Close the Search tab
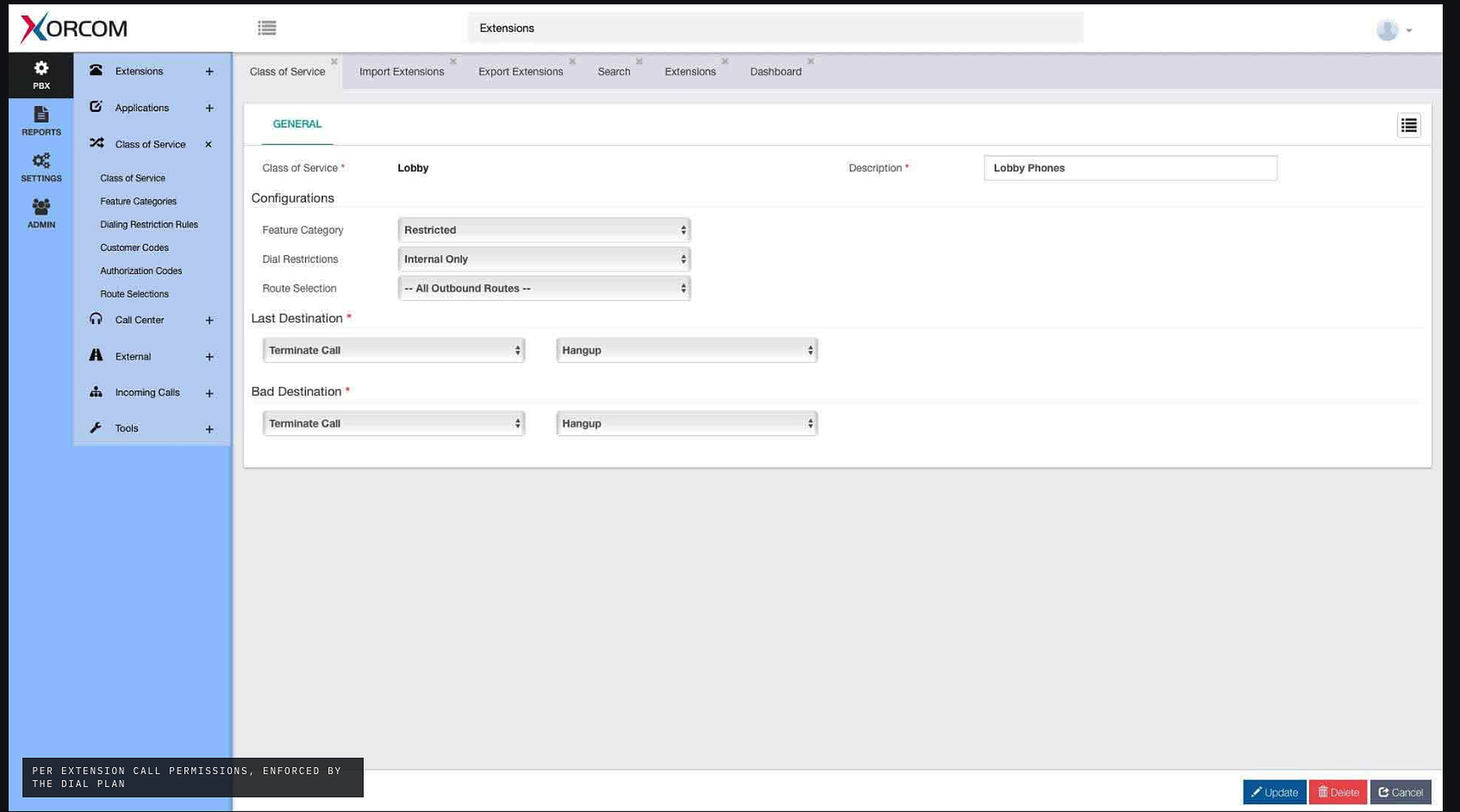 pos(639,61)
